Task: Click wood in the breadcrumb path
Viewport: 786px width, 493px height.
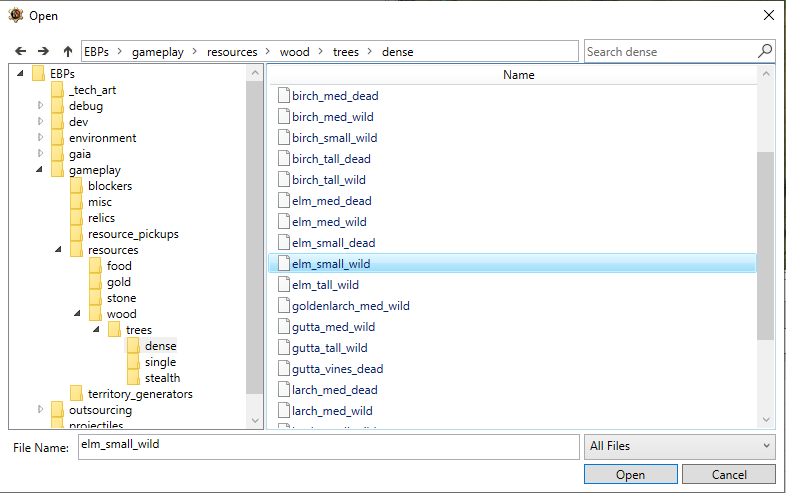Action: [295, 52]
